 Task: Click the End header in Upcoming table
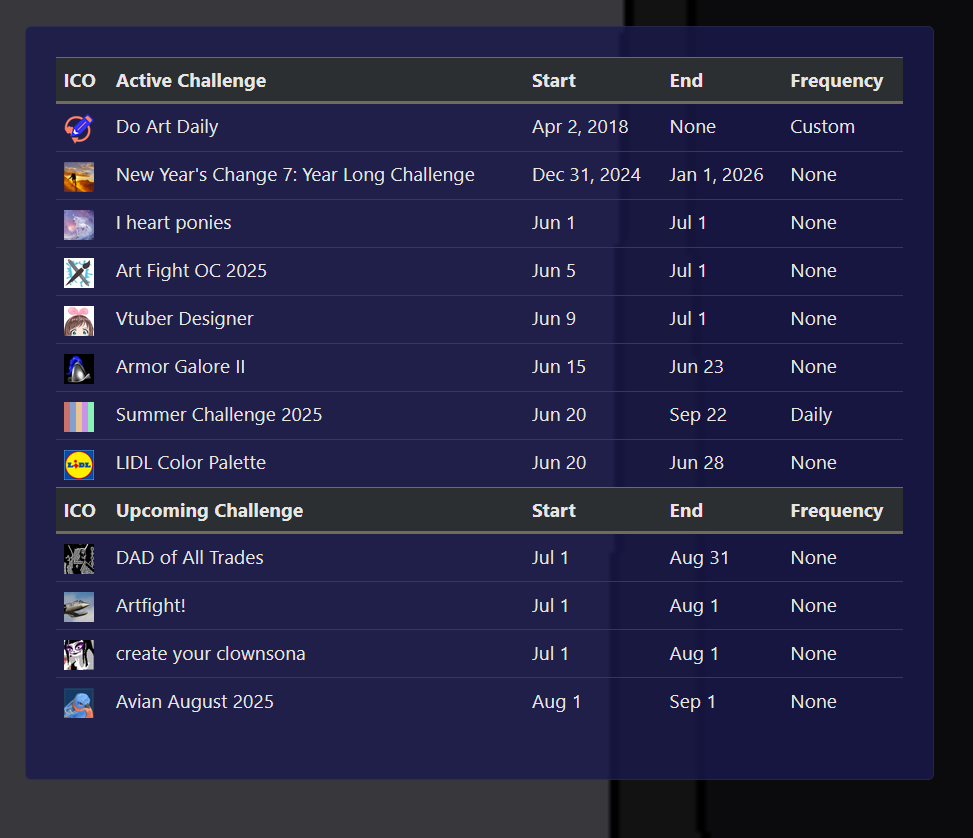pos(686,511)
